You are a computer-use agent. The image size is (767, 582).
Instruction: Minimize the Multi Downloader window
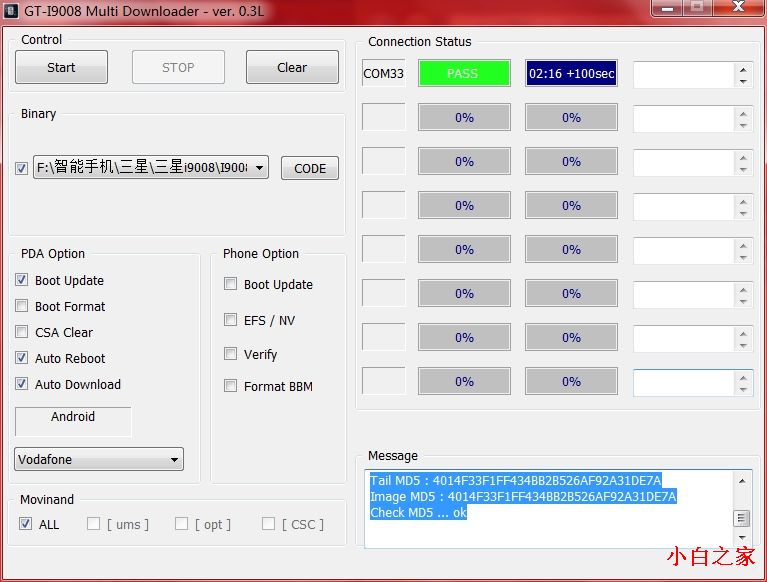coord(667,8)
